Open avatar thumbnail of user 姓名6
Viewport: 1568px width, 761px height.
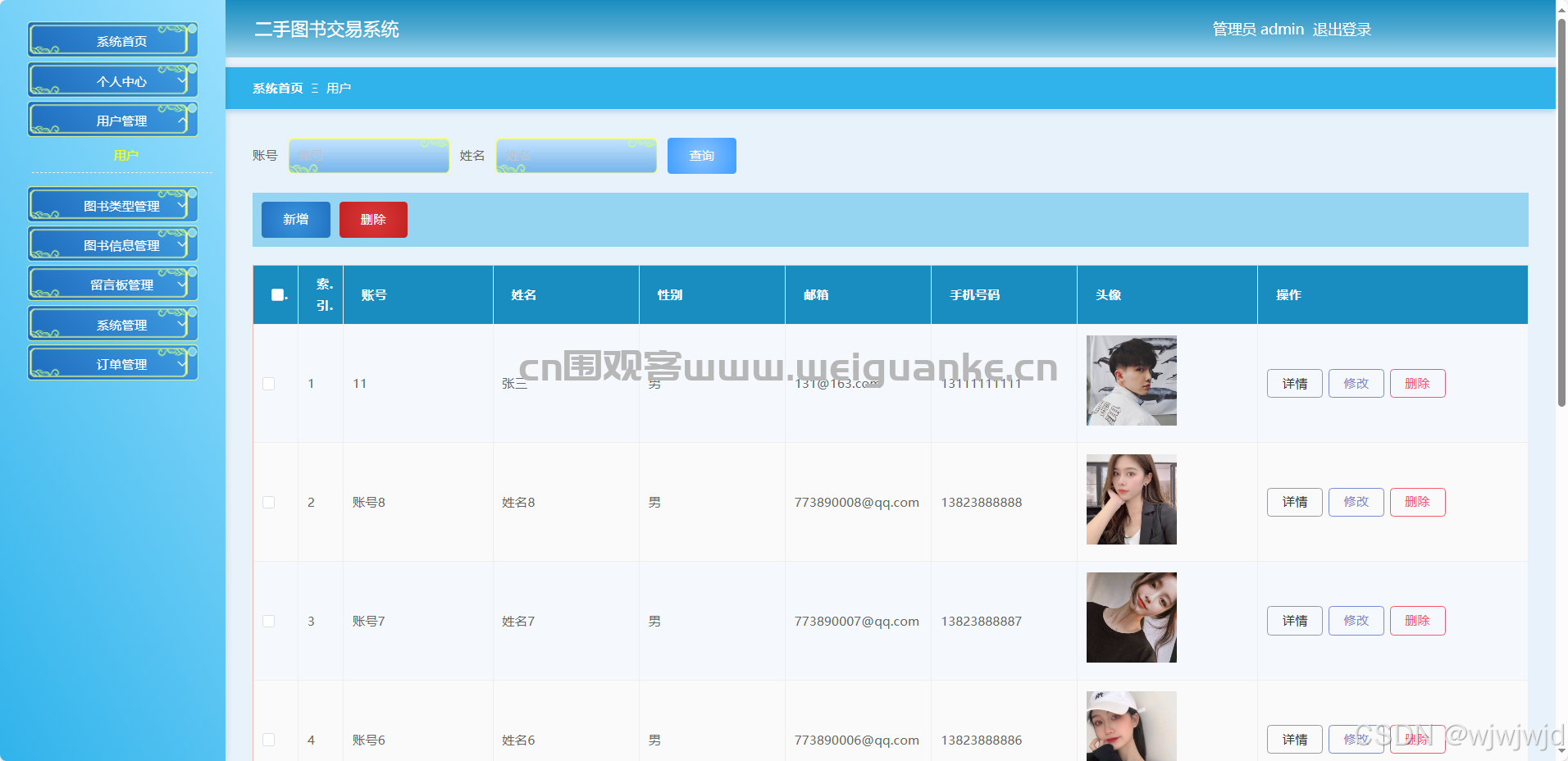[x=1132, y=727]
